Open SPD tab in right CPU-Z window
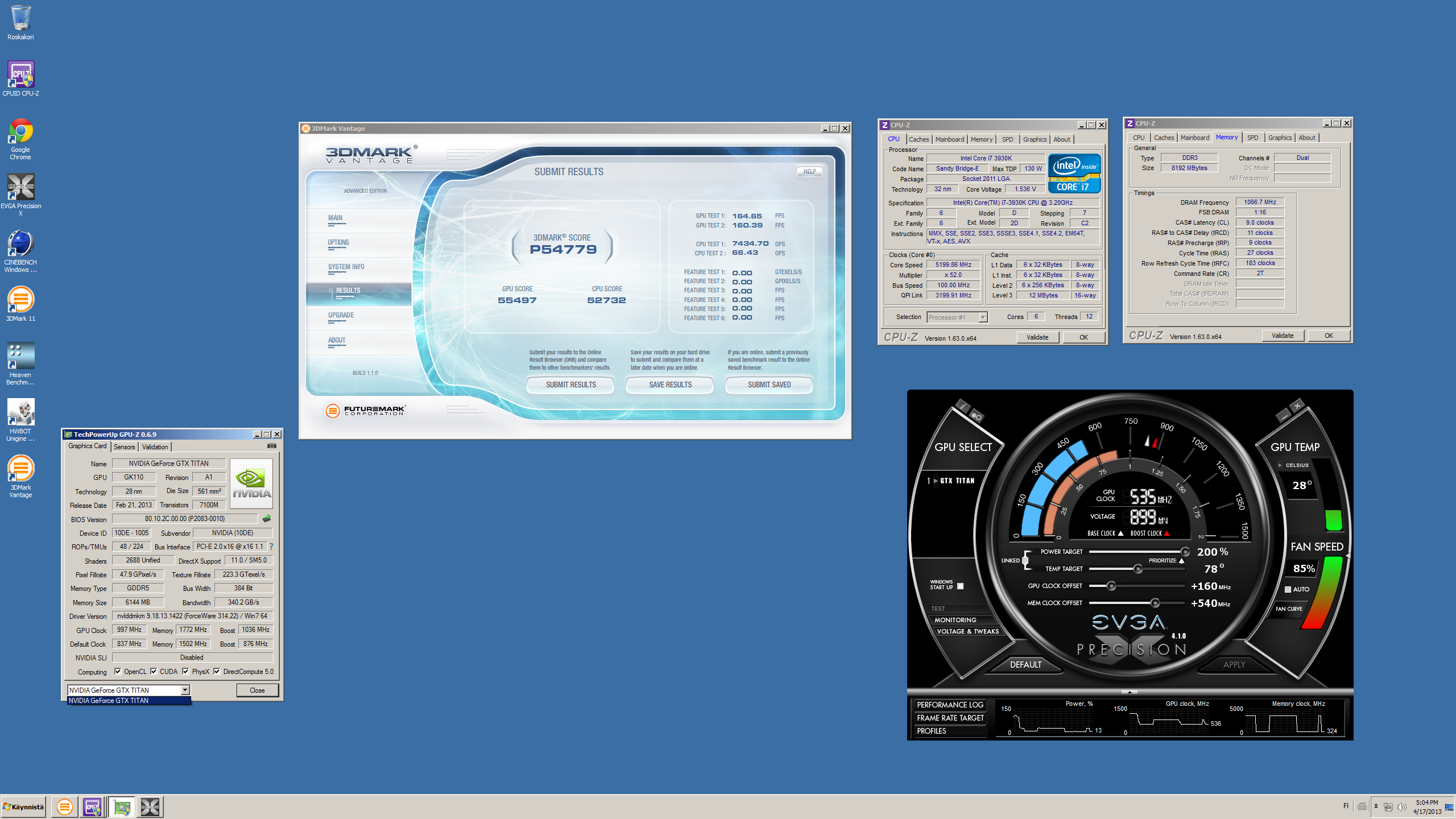This screenshot has width=1456, height=819. 1252,138
